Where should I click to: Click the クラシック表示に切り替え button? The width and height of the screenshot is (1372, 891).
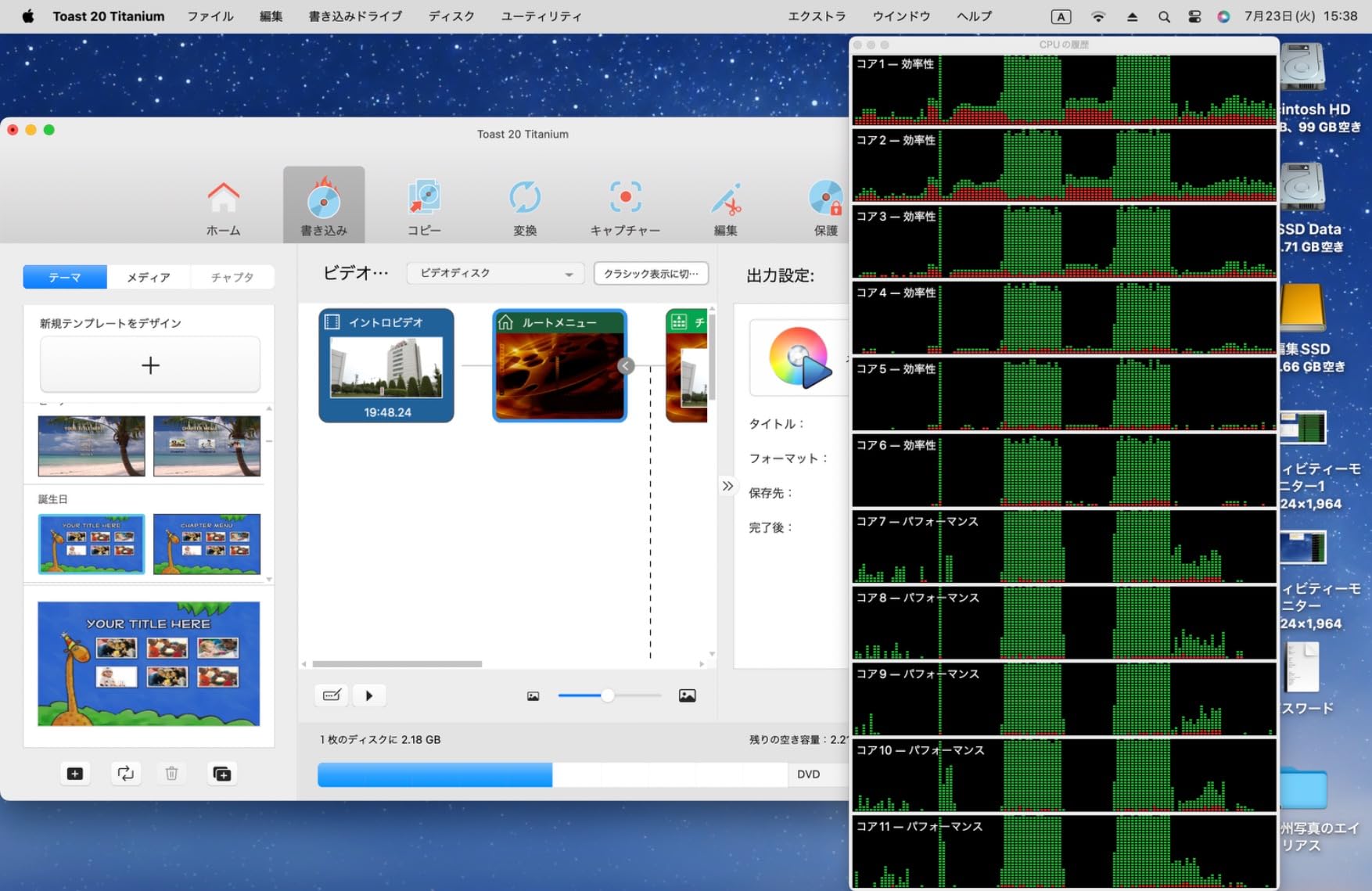651,273
